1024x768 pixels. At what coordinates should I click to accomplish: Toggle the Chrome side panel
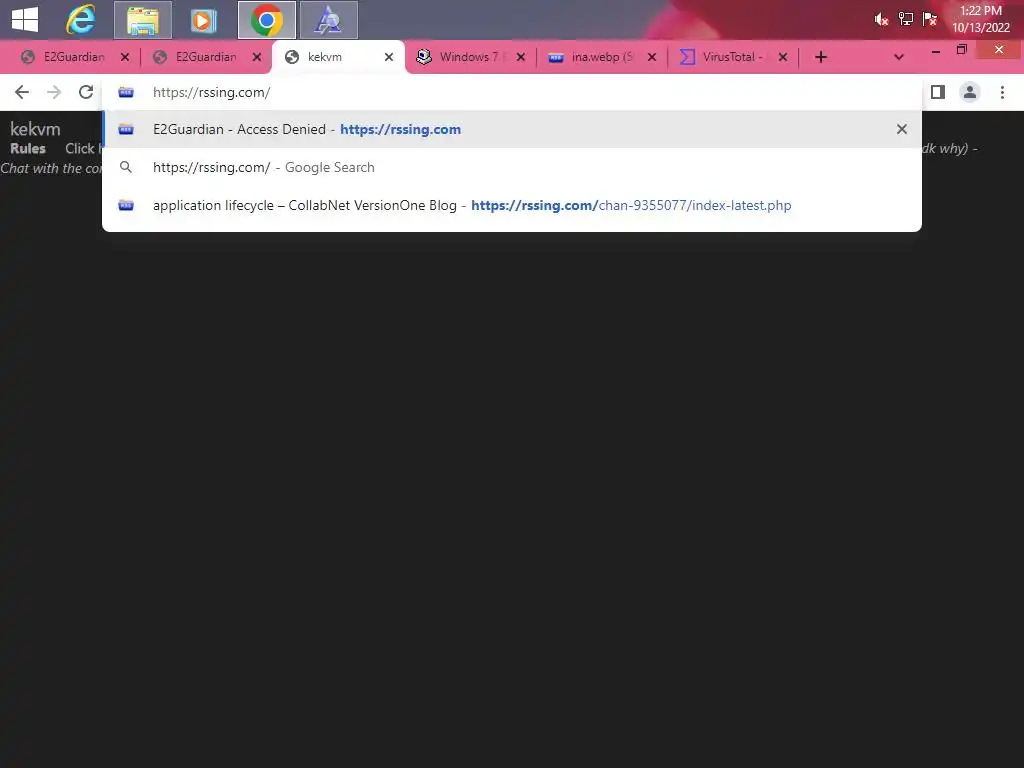(938, 92)
